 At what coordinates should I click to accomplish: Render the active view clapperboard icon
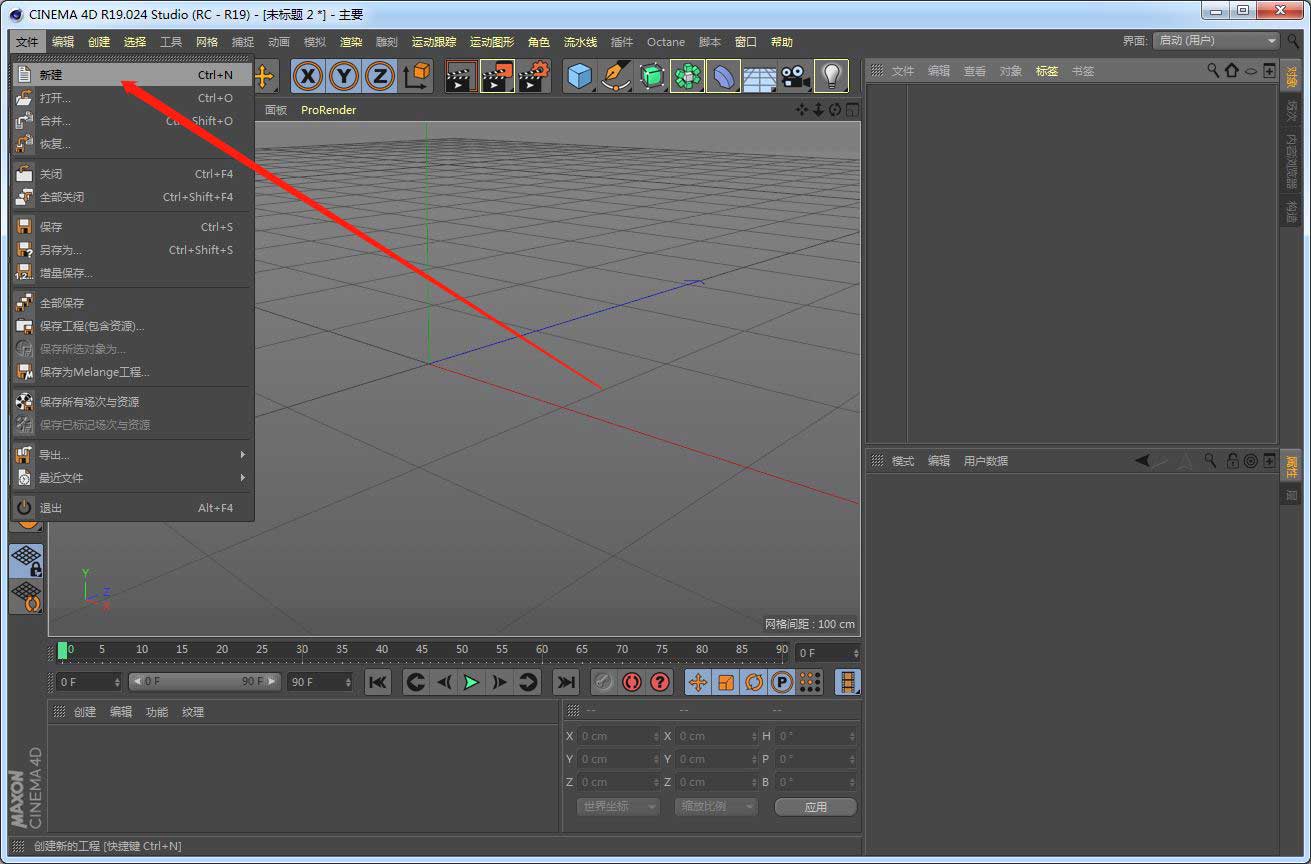click(461, 76)
